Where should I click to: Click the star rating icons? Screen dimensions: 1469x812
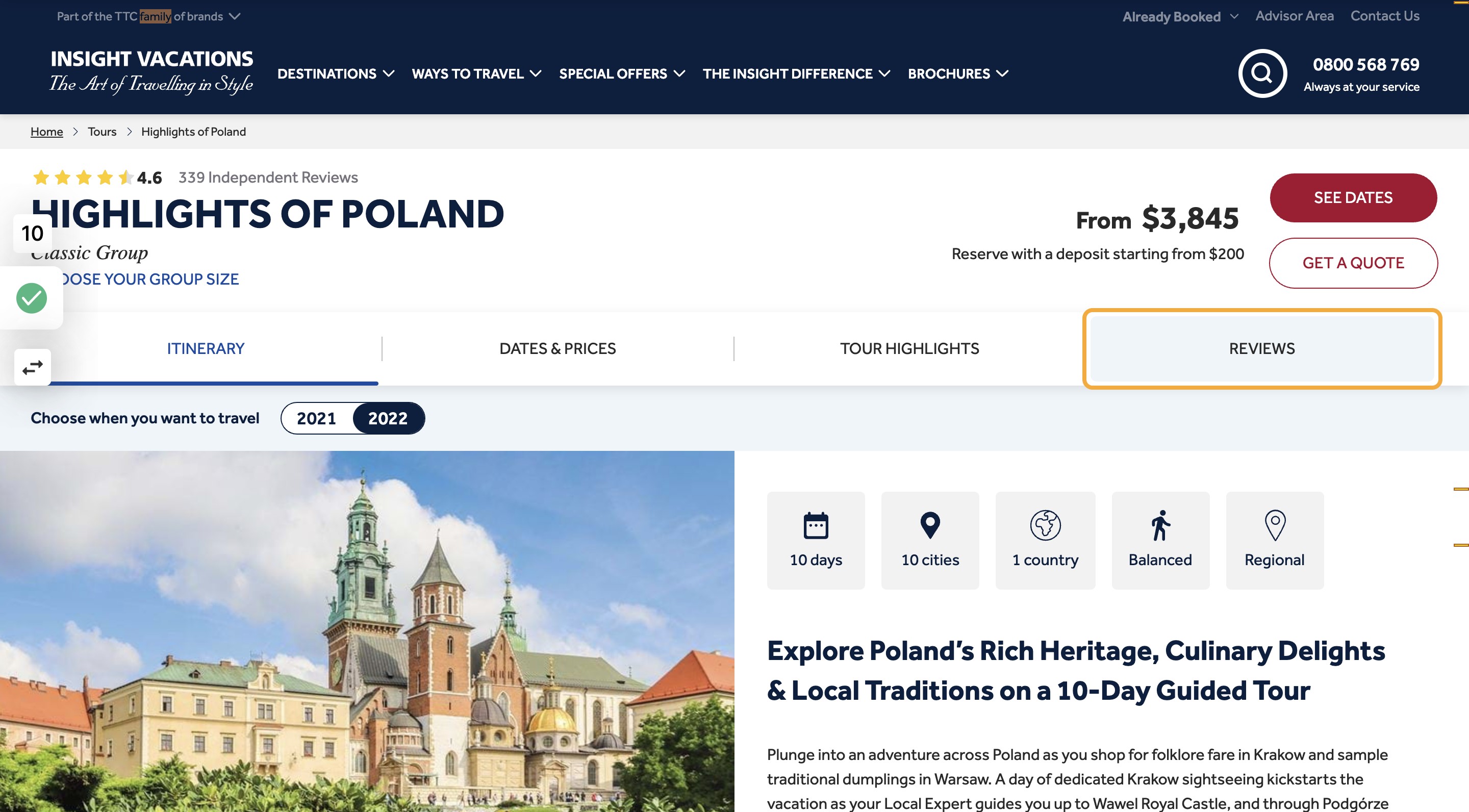point(83,177)
